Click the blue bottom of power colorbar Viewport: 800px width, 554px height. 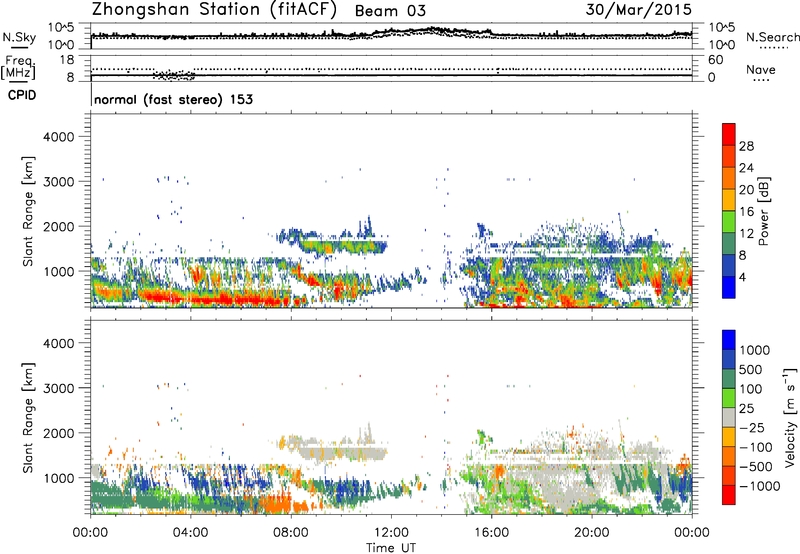[x=729, y=287]
